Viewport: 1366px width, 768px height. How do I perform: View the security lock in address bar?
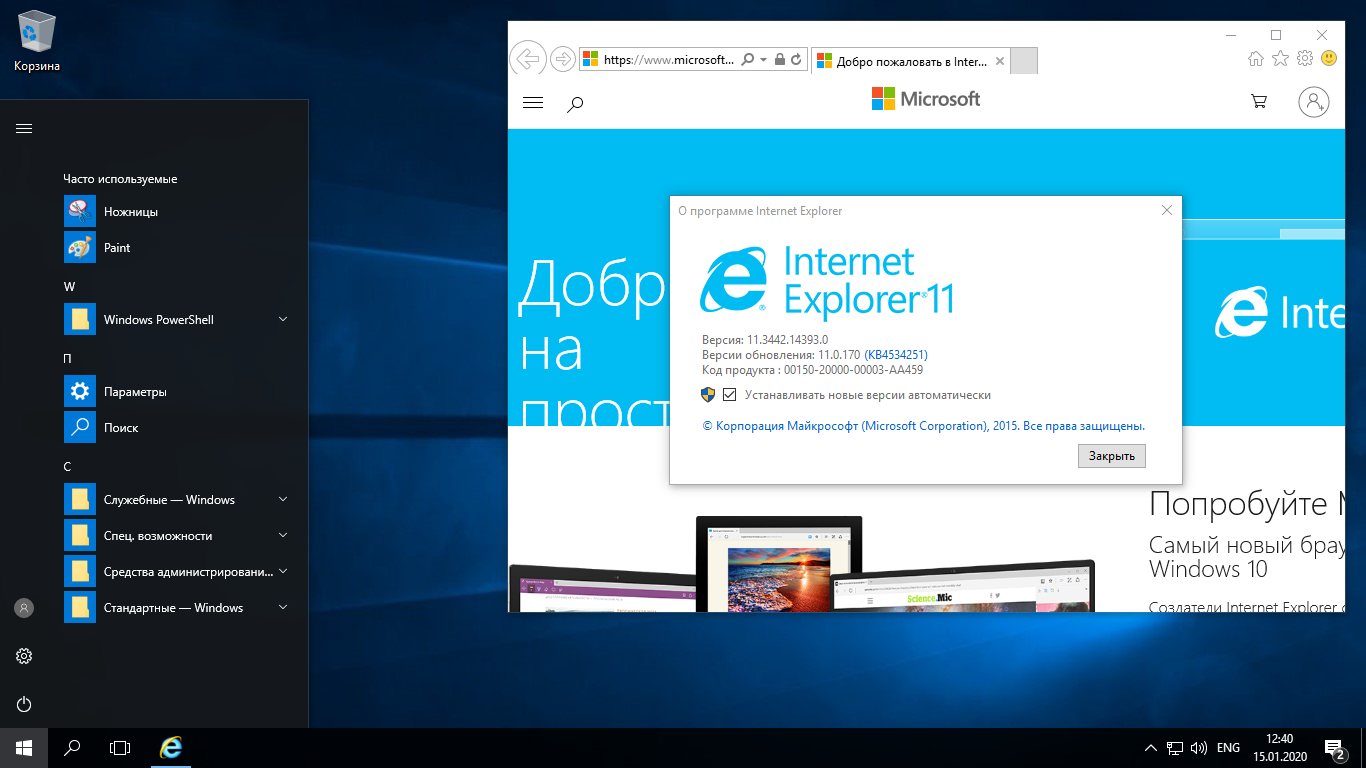(x=780, y=60)
